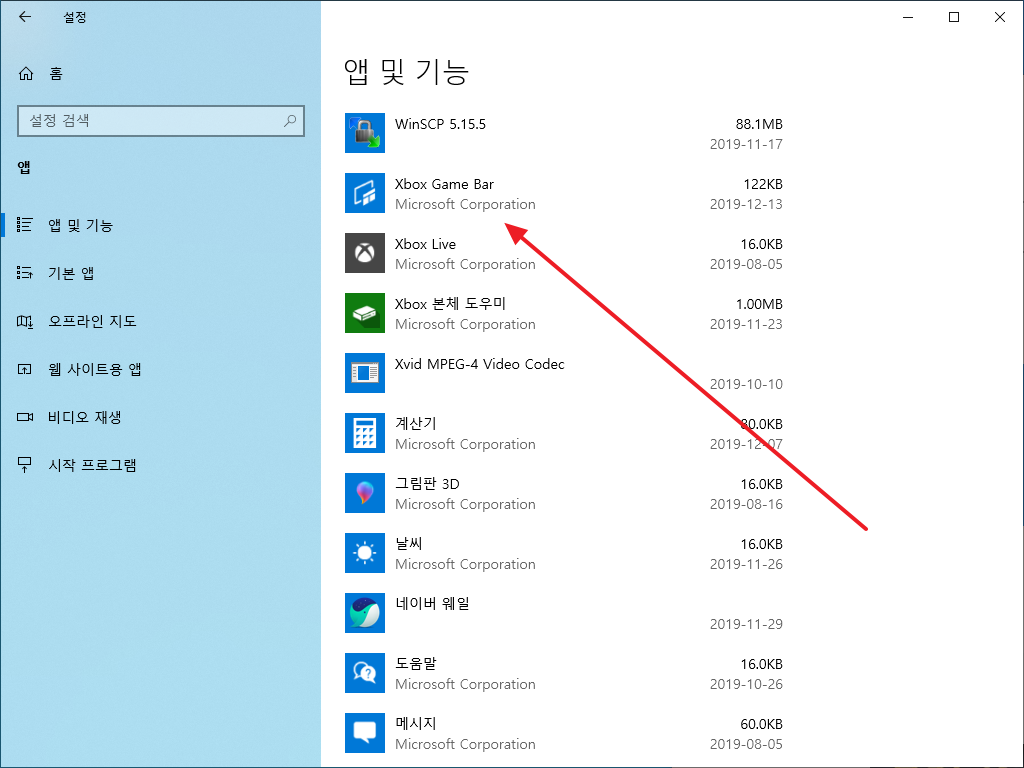Select the 그림판 3D app name
The height and width of the screenshot is (768, 1024).
click(x=427, y=484)
